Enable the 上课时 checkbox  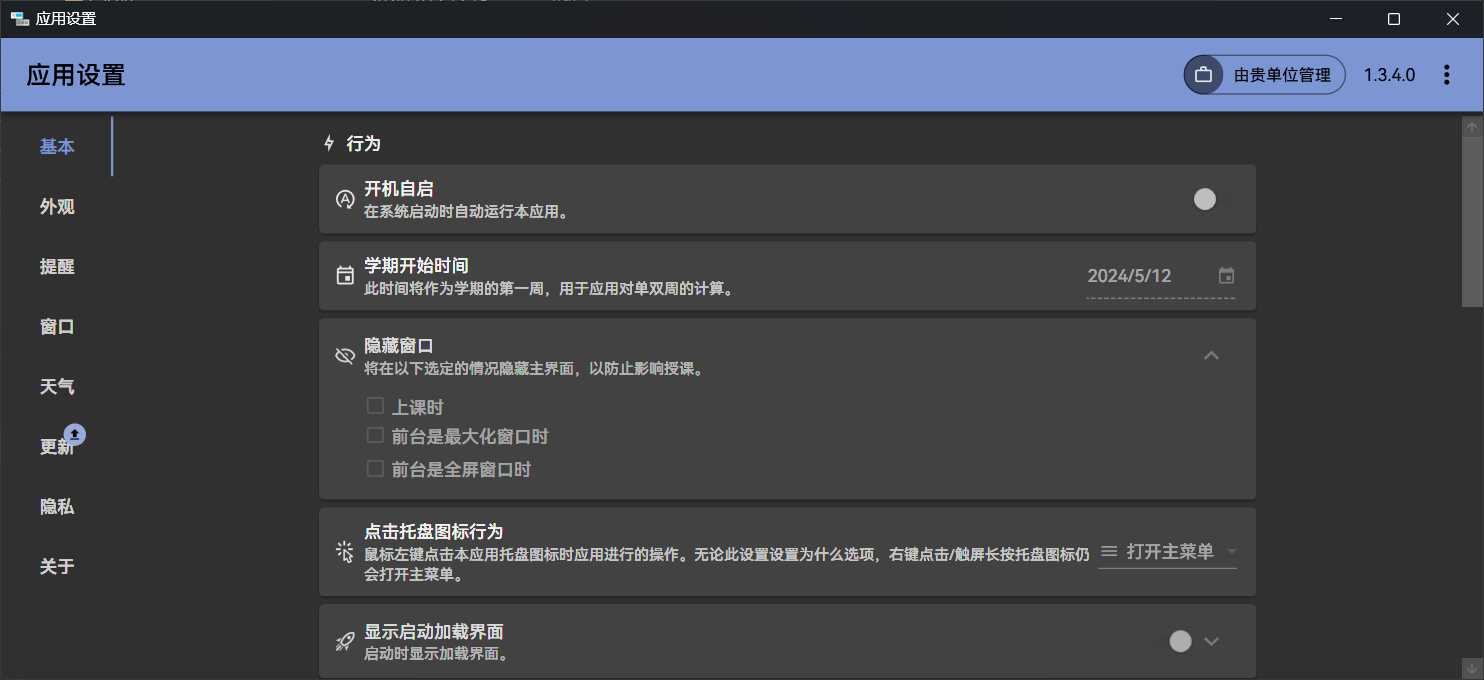[x=376, y=406]
